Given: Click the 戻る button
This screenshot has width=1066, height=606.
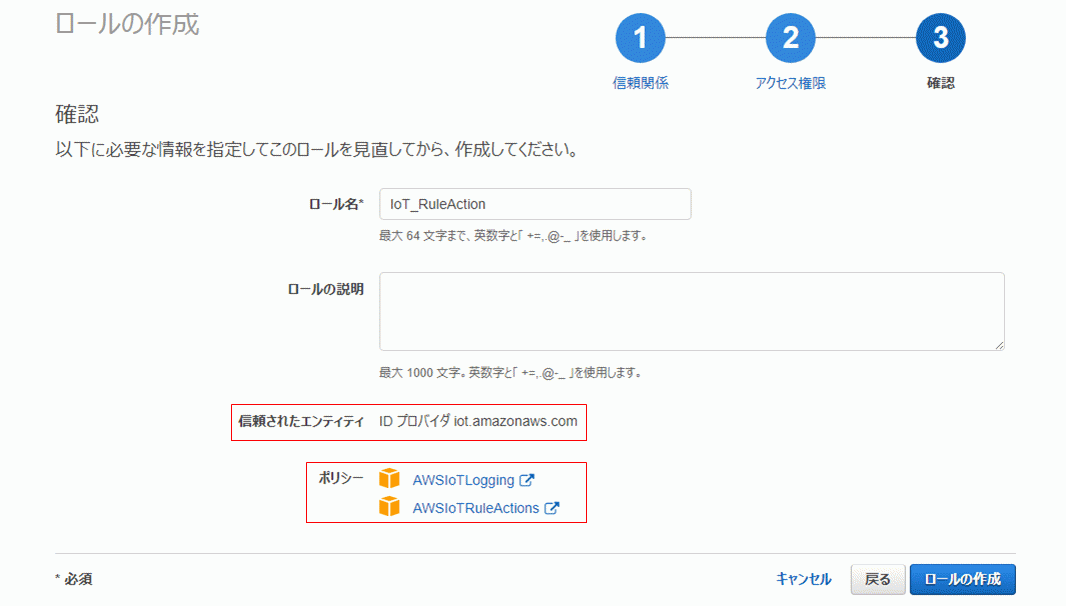Looking at the screenshot, I should (x=878, y=579).
